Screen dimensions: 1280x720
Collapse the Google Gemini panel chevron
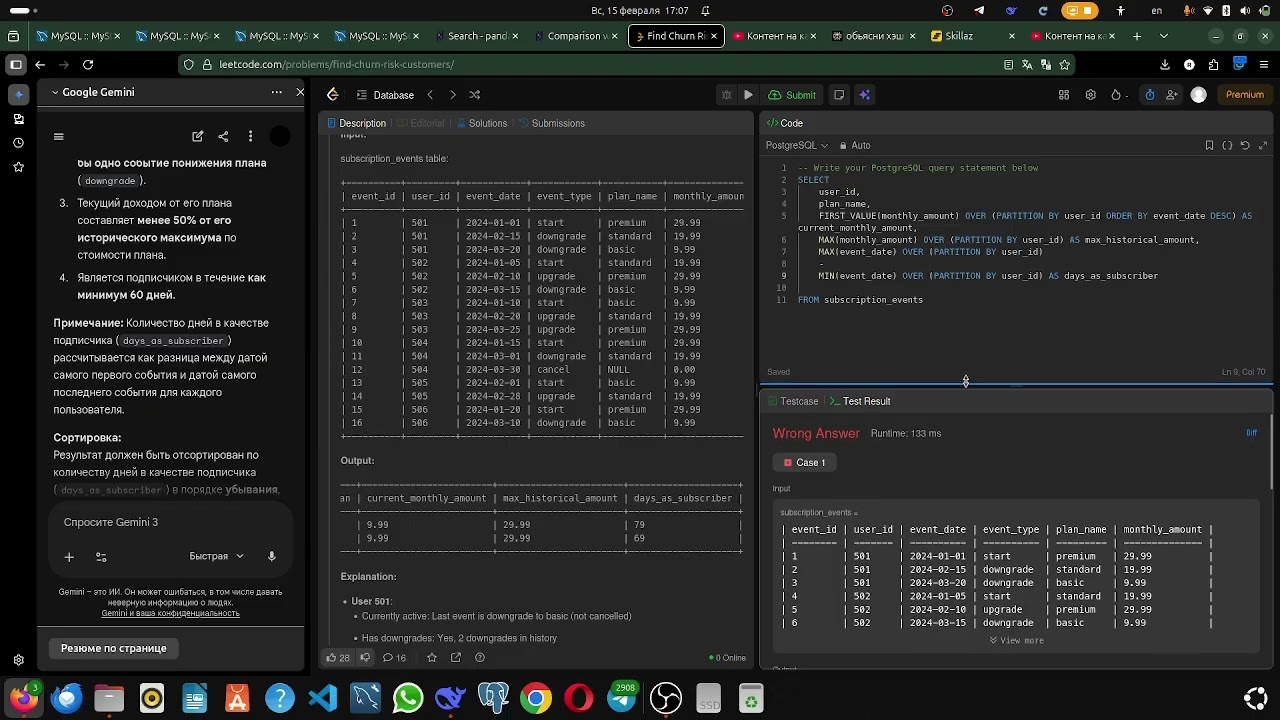[x=55, y=92]
